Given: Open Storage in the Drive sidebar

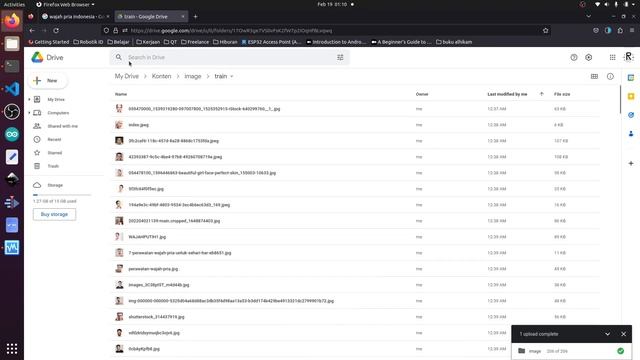Looking at the screenshot, I should [55, 185].
